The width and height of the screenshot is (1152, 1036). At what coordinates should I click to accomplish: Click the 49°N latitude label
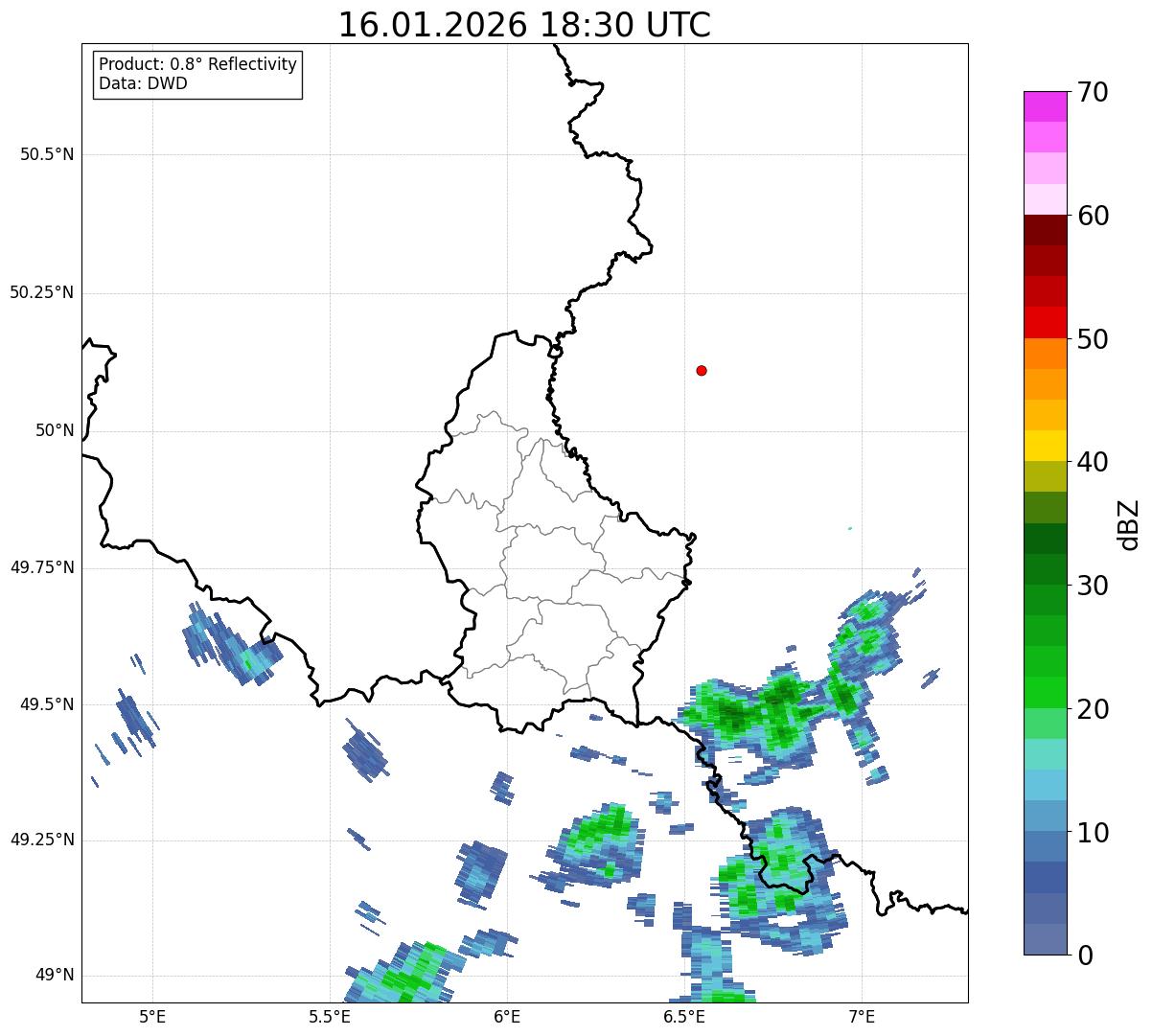pos(55,975)
